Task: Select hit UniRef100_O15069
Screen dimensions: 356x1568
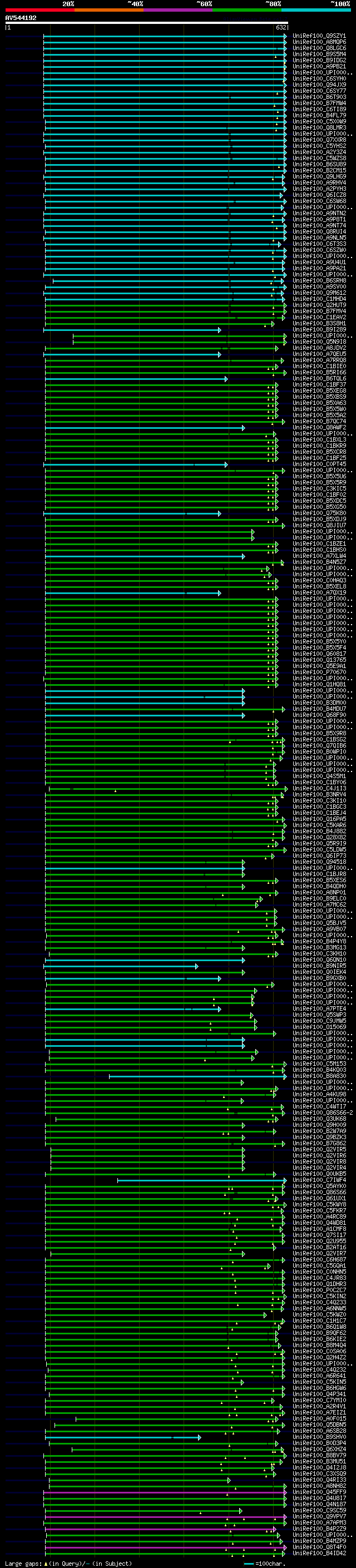Action: click(x=319, y=1027)
